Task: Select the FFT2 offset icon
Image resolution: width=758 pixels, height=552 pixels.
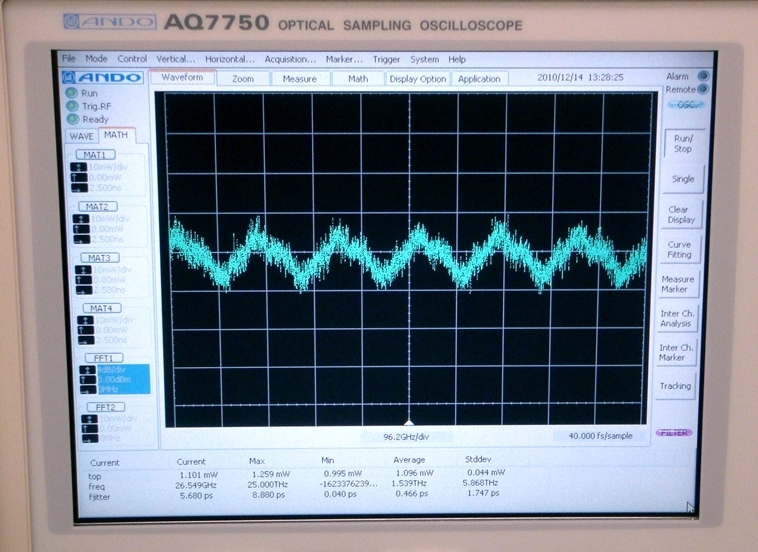Action: [90, 429]
